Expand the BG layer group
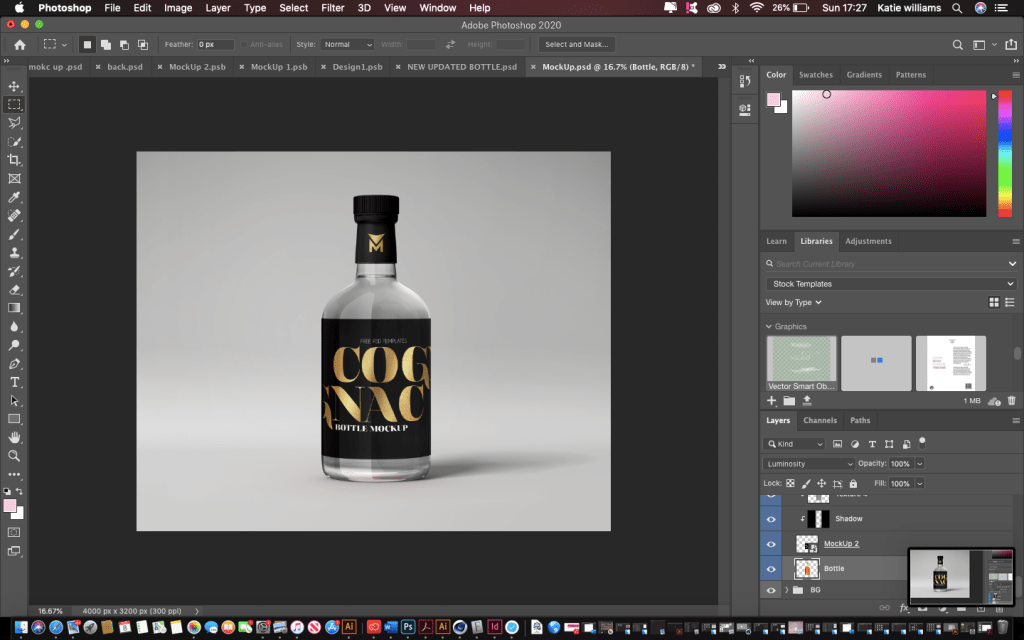This screenshot has width=1024, height=640. point(786,591)
